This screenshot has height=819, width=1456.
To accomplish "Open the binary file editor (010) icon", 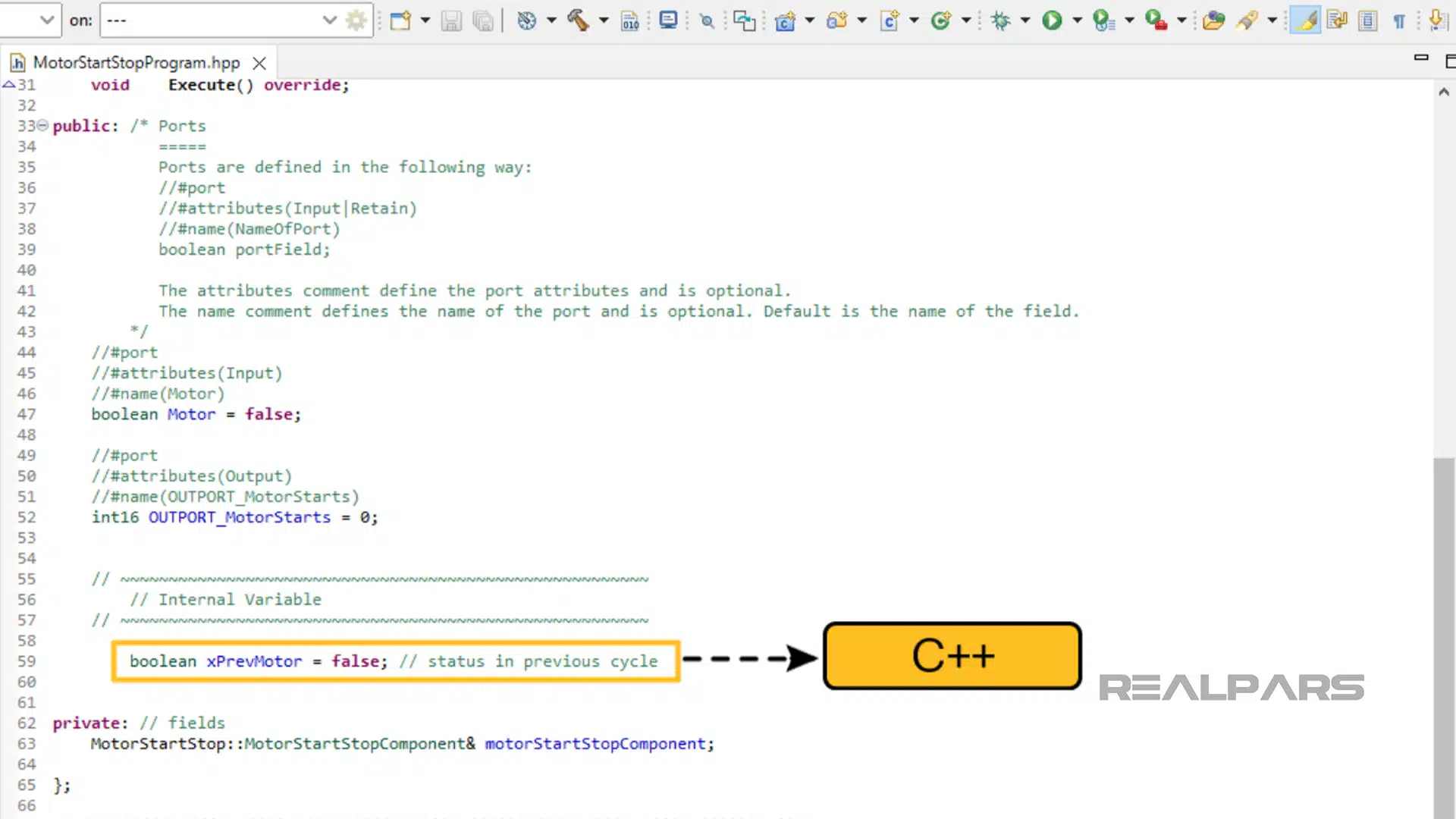I will tap(630, 20).
